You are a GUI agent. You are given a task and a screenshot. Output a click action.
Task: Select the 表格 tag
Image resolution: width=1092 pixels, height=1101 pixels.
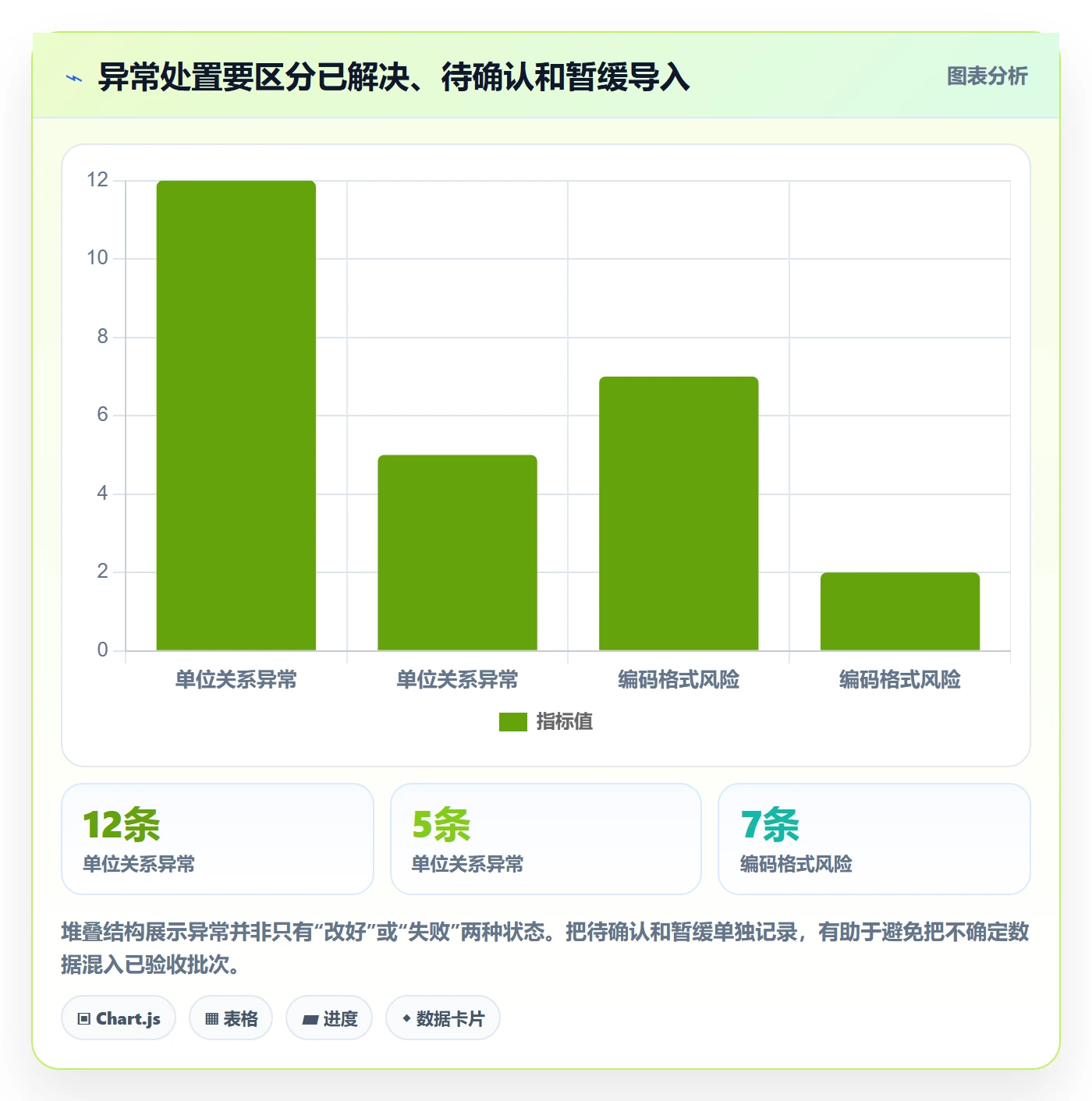tap(231, 1018)
